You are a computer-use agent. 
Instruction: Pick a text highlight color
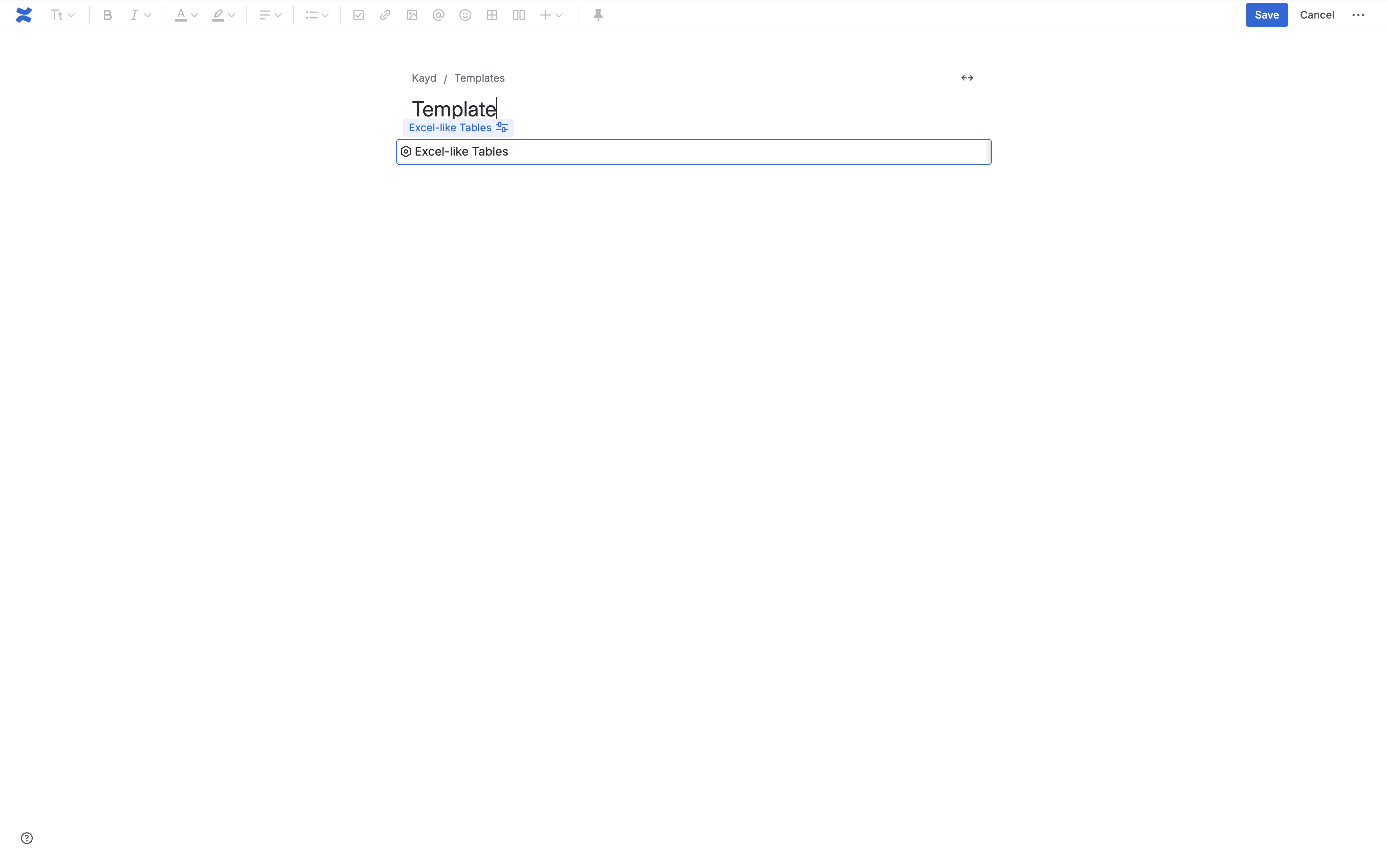pos(218,15)
